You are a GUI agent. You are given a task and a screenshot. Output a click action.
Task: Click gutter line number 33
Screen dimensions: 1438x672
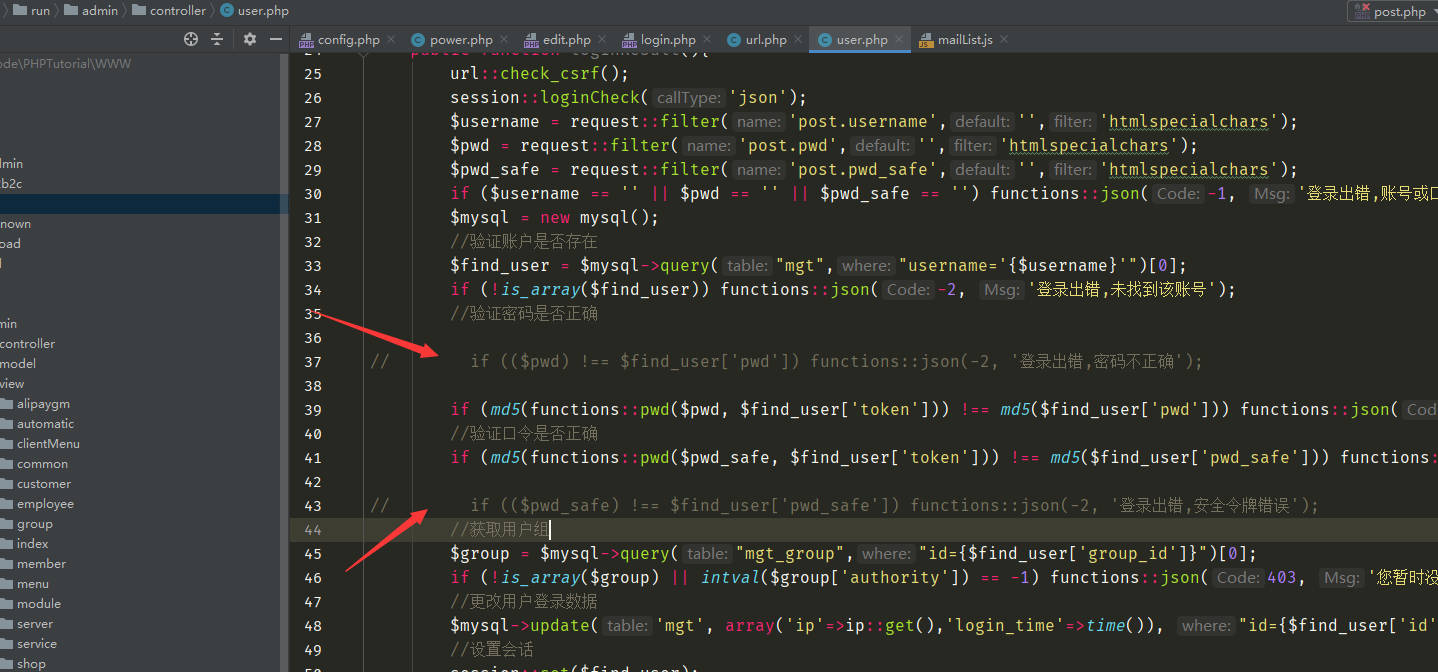[313, 266]
